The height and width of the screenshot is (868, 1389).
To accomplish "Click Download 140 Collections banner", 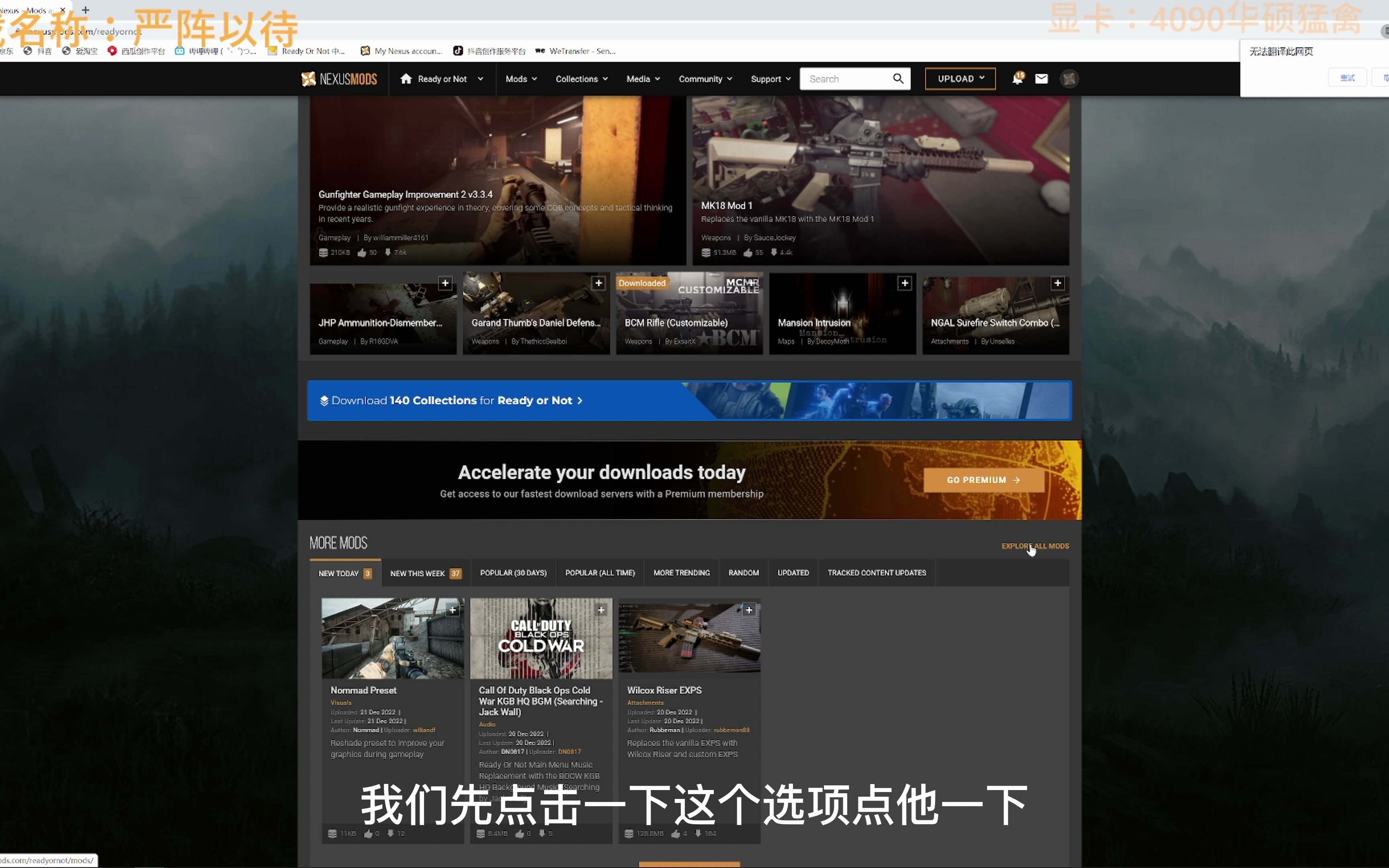I will tap(689, 401).
